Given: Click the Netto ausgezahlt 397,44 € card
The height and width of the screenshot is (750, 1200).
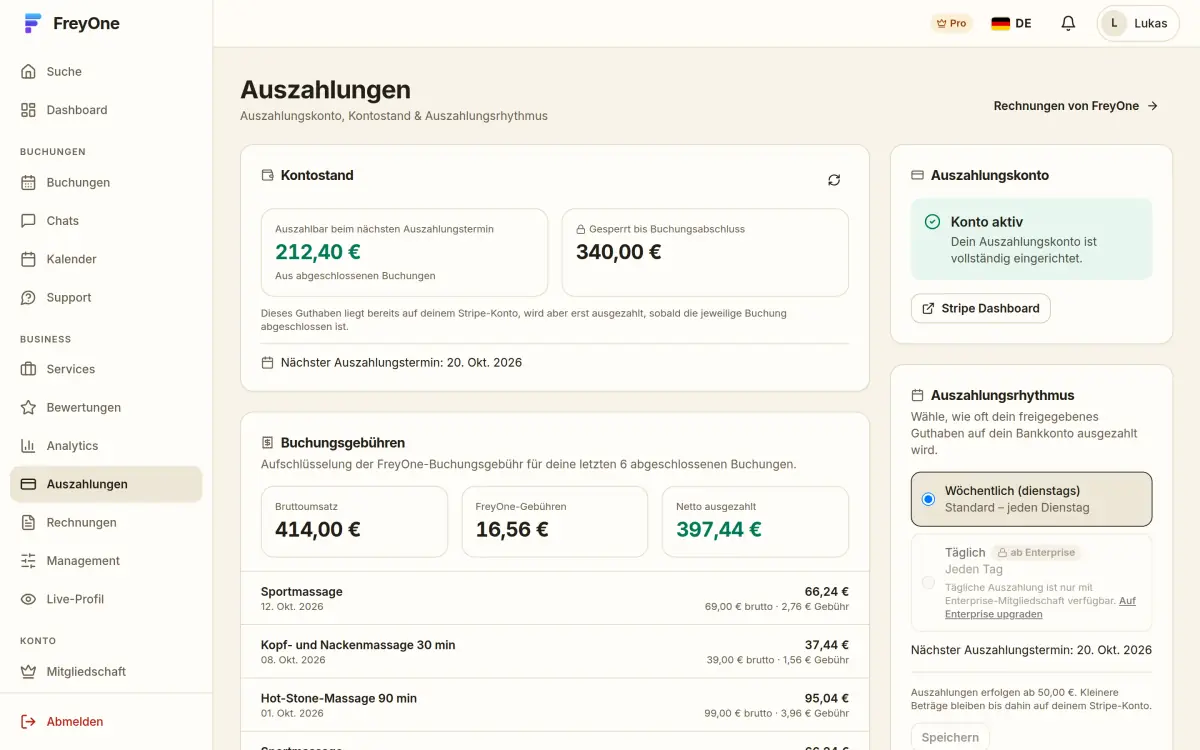Looking at the screenshot, I should click(755, 522).
